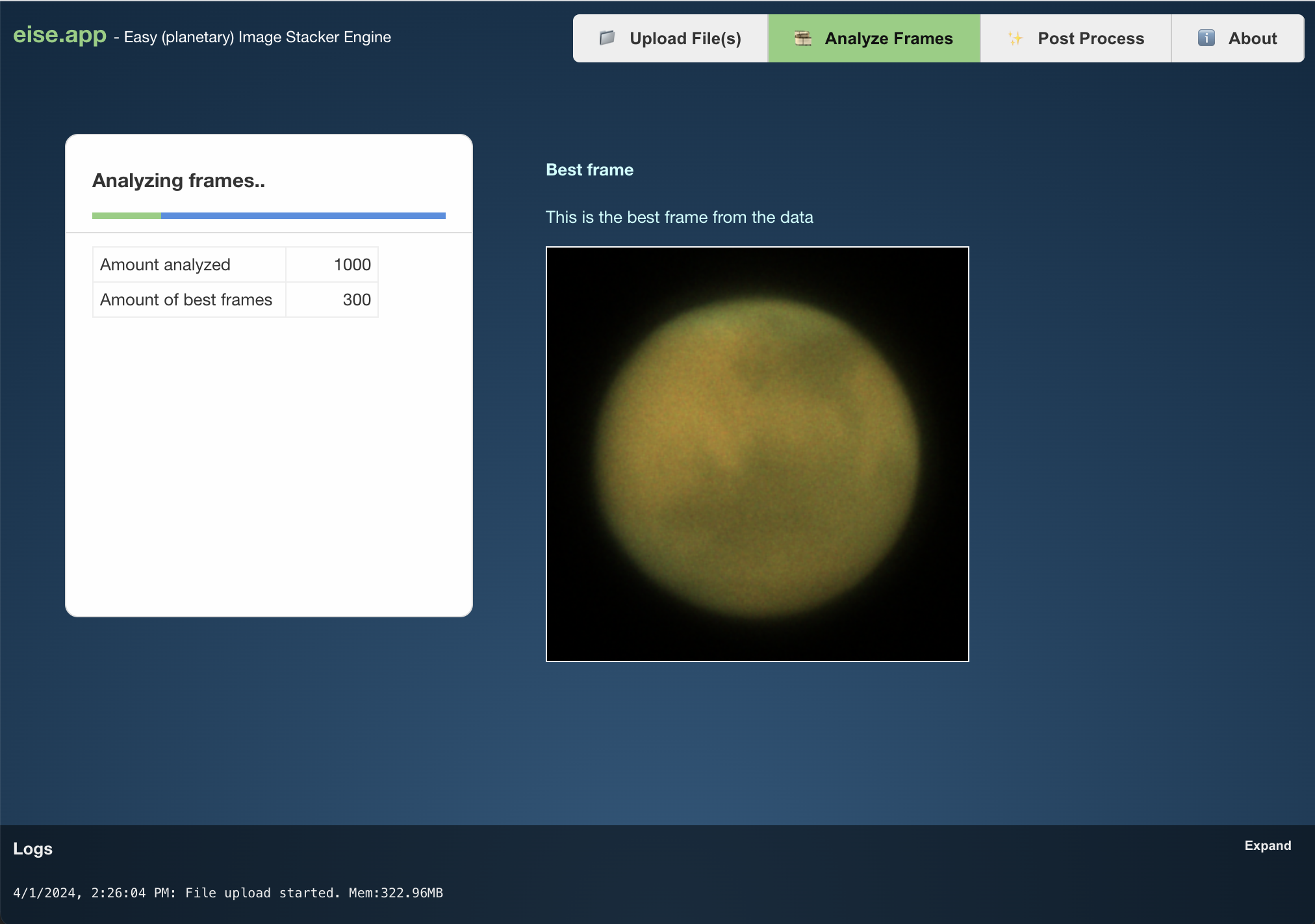The width and height of the screenshot is (1315, 924).
Task: Click the eise.app logo link
Action: coord(60,34)
